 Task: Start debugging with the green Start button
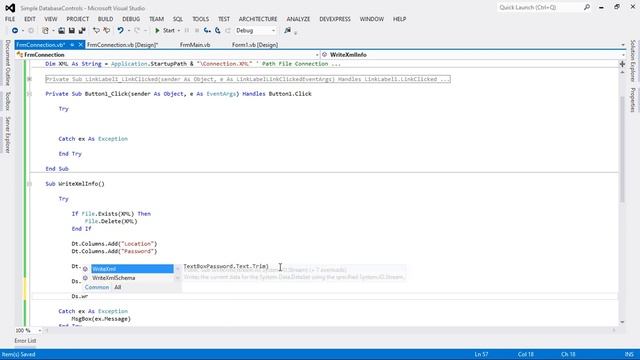tap(164, 31)
